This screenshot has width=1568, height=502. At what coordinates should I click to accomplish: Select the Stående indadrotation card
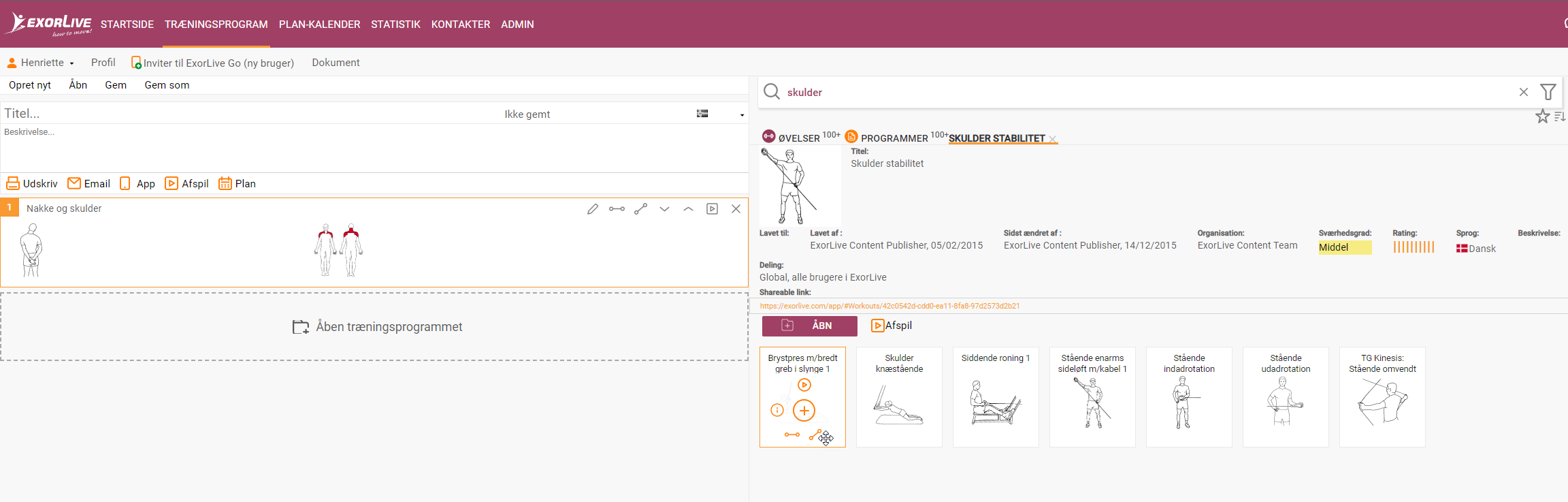(x=1189, y=397)
